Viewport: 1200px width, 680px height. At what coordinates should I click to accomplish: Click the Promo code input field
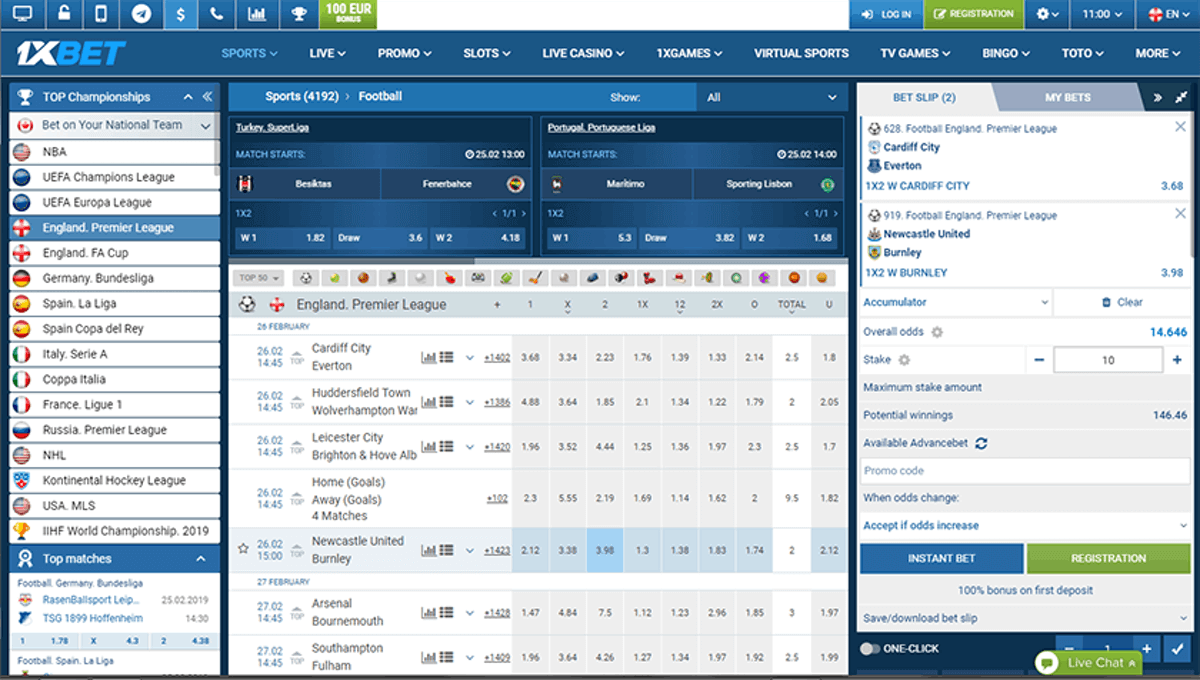pos(1025,470)
